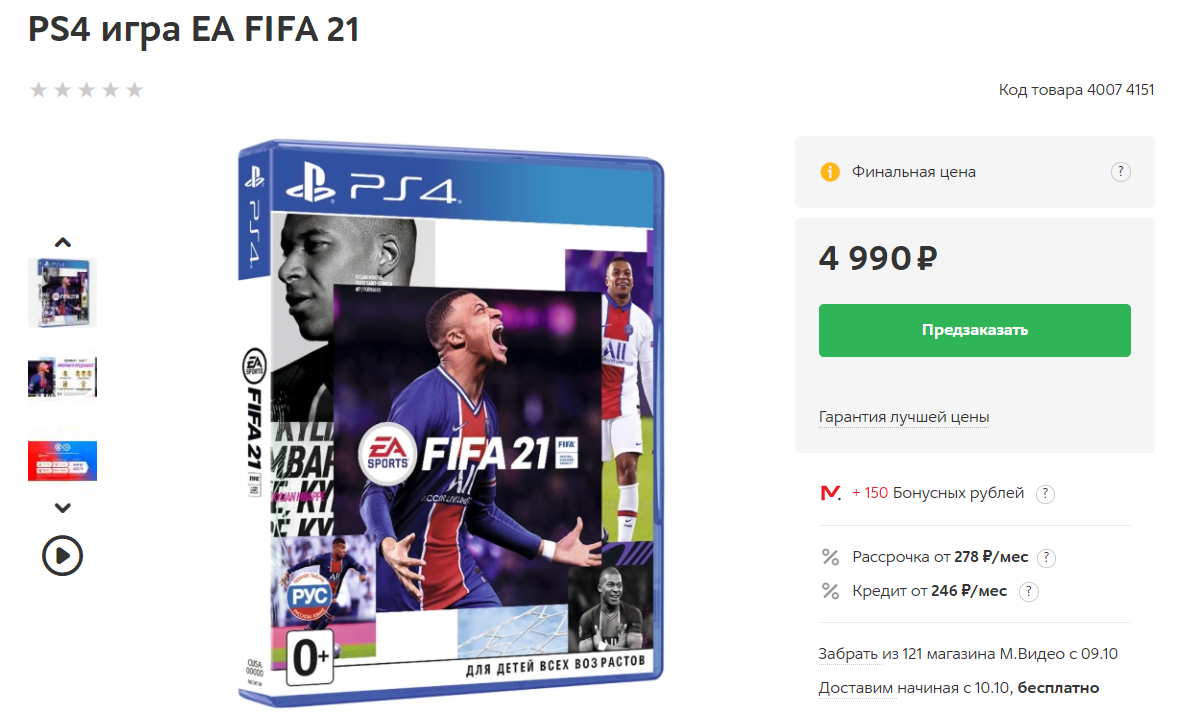Screen dimensions: 1189x712
Task: Click the large FIFA 21 cover image
Action: pyautogui.click(x=451, y=423)
